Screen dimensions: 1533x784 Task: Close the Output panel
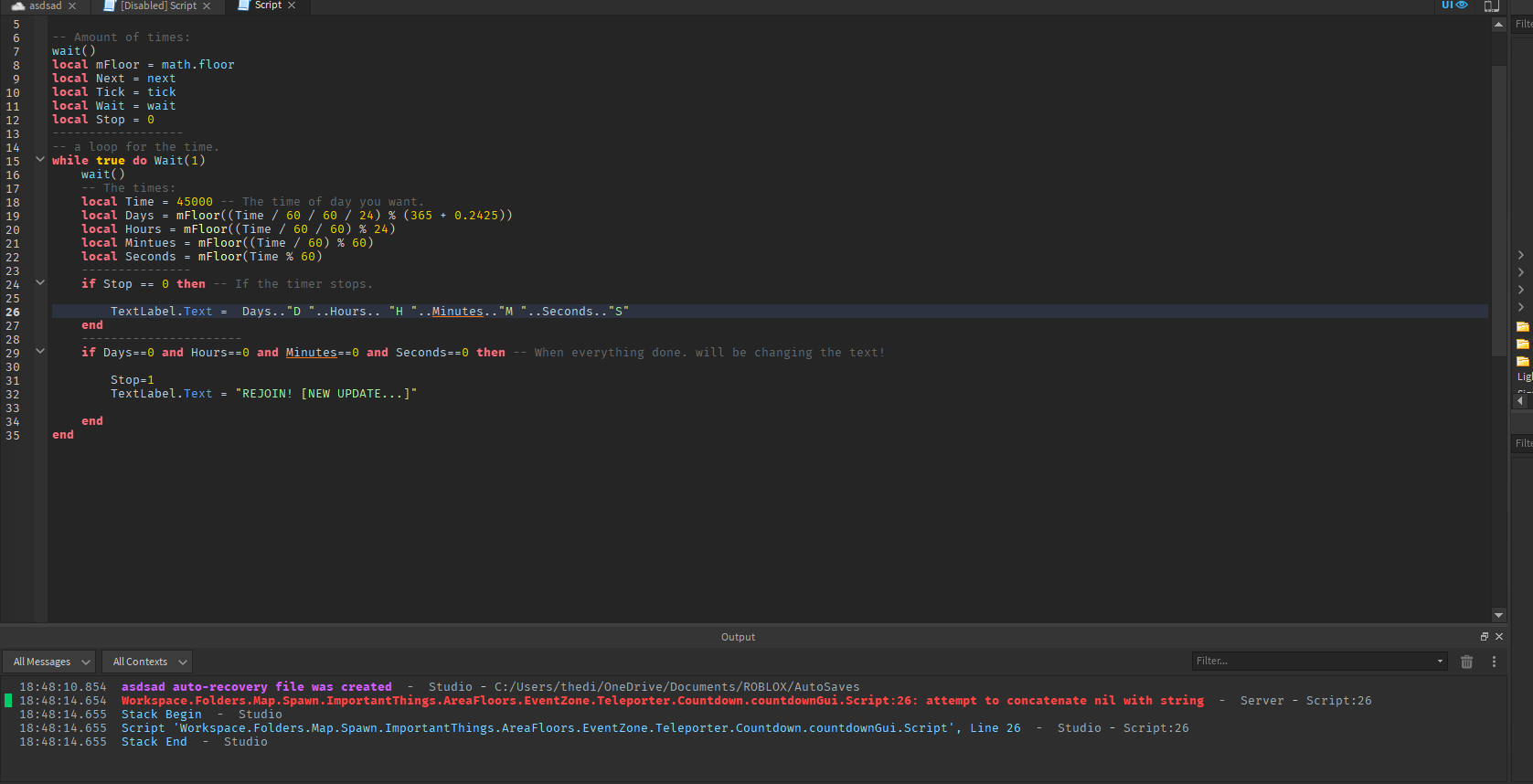point(1499,637)
